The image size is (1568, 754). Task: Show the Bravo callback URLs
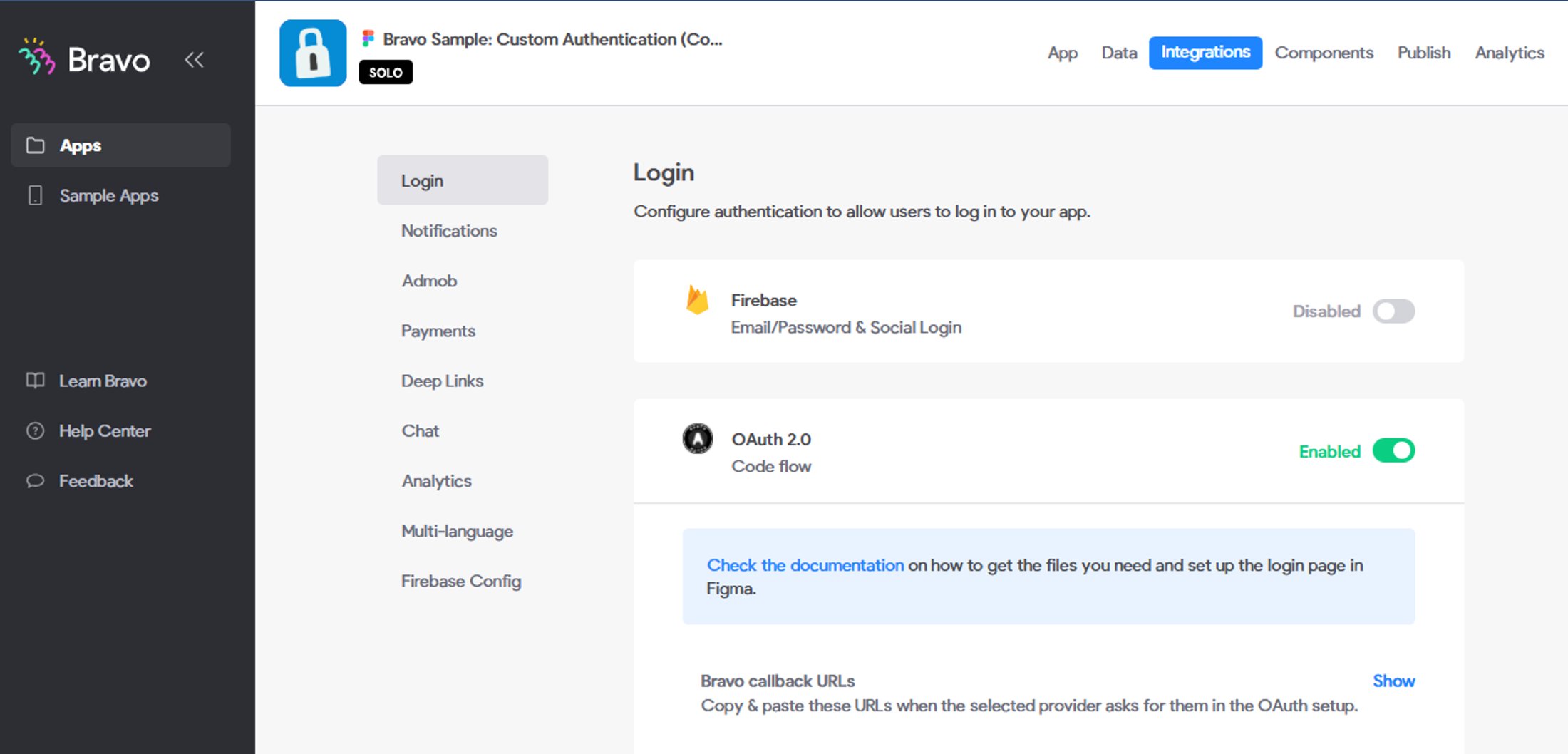pos(1393,681)
